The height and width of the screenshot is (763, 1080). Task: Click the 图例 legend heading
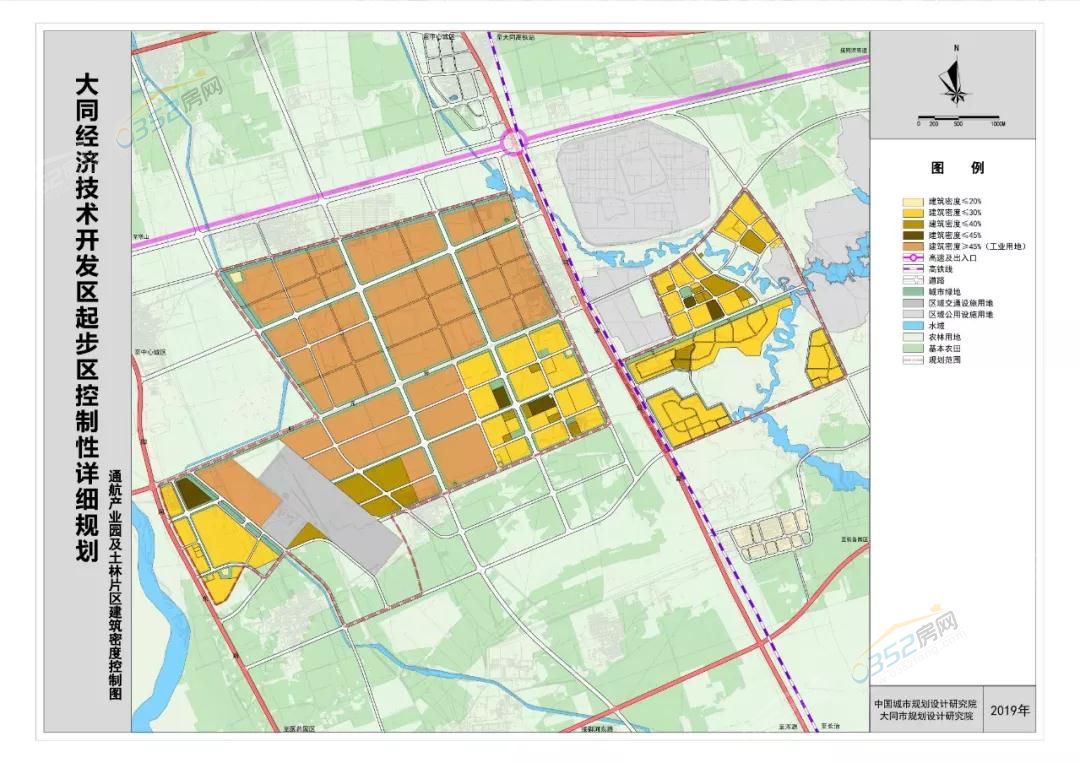click(957, 168)
